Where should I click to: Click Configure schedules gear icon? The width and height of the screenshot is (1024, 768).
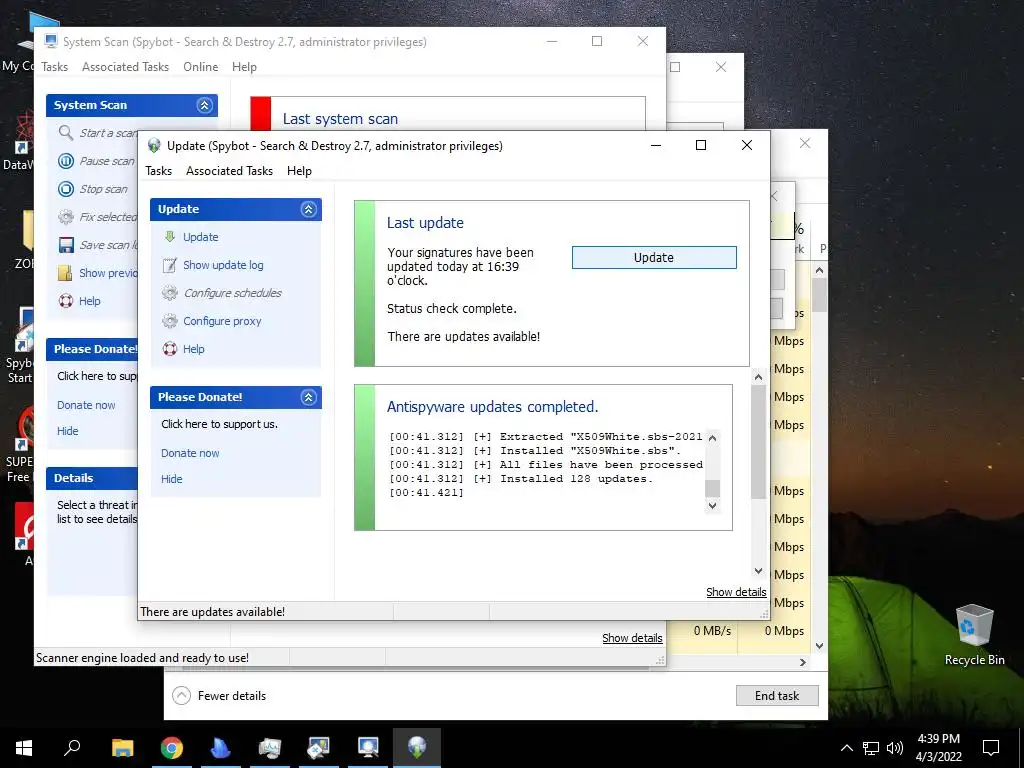[170, 293]
